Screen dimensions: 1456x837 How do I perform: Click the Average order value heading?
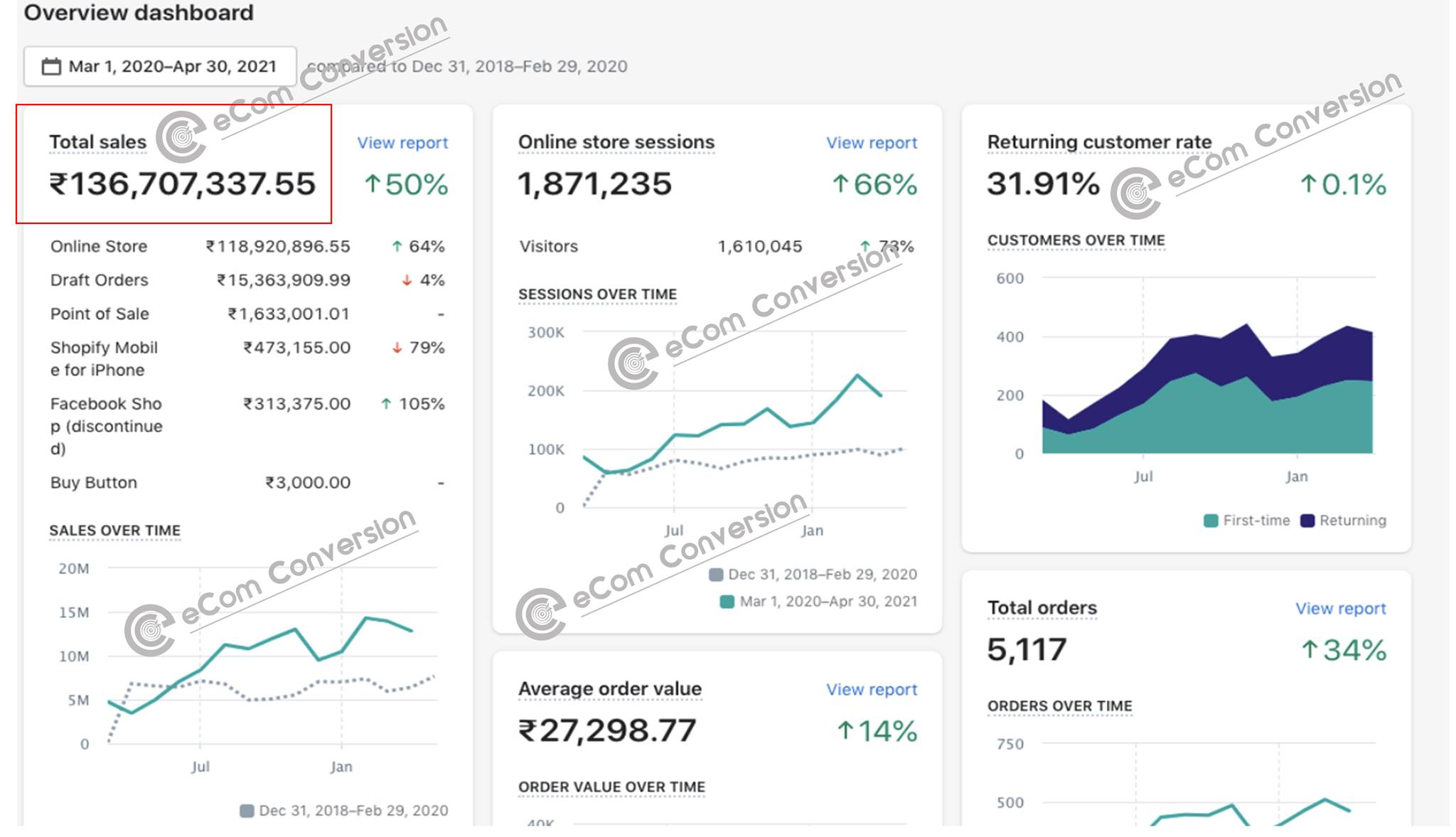(x=610, y=689)
